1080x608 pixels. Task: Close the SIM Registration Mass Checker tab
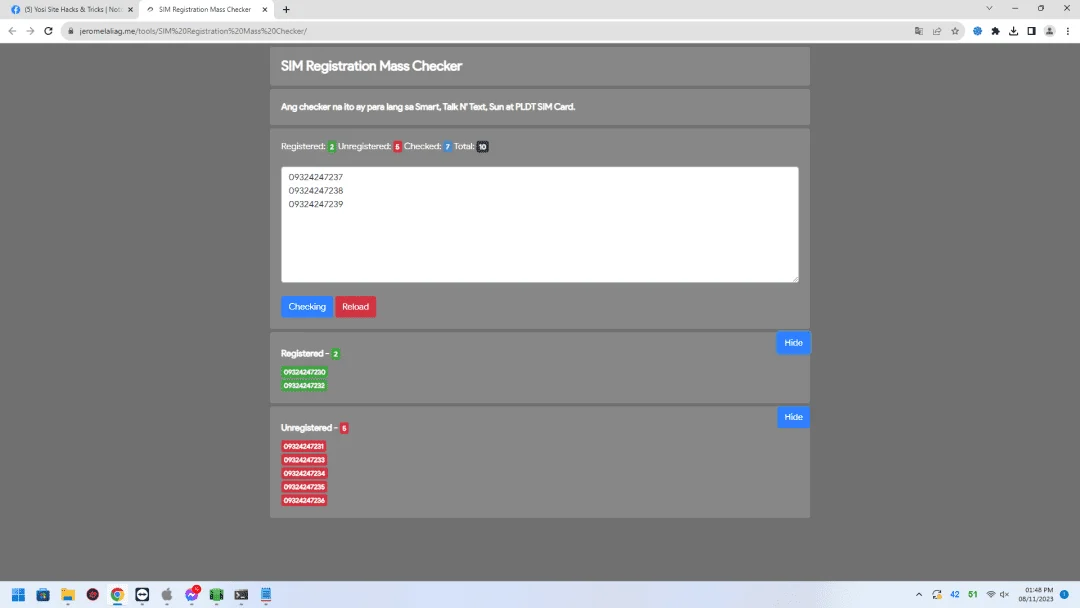[264, 10]
